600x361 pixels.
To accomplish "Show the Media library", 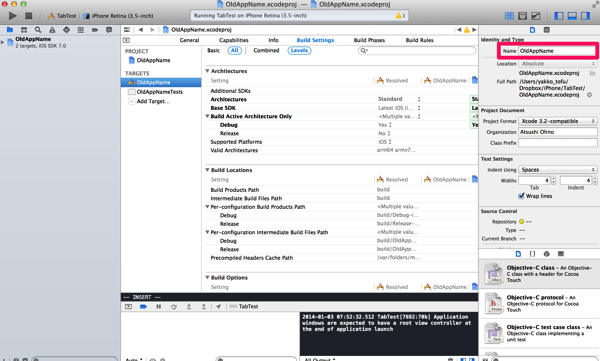I will coord(561,254).
